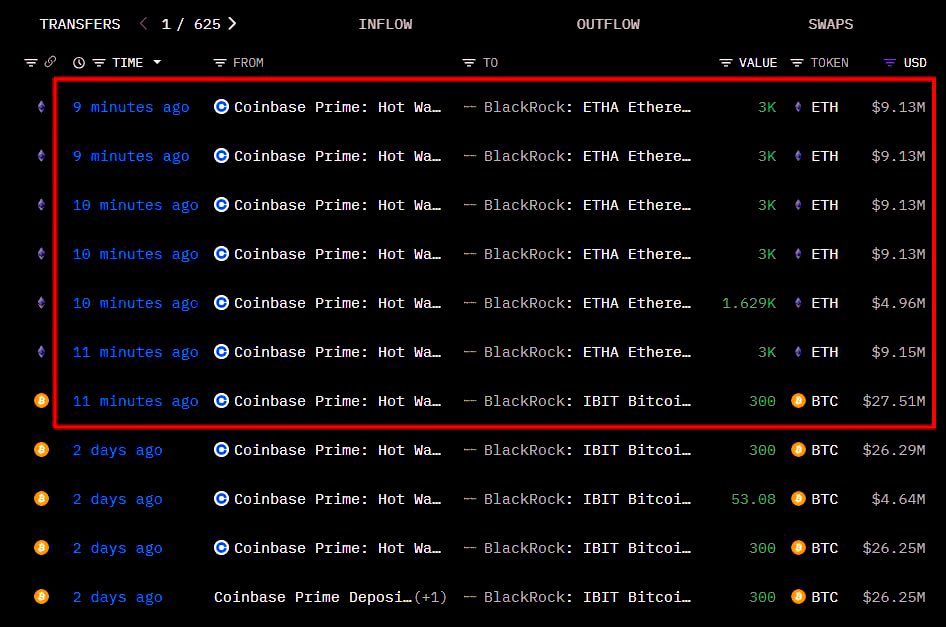Click the INFLOW label
Viewport: 946px width, 627px height.
coord(386,23)
